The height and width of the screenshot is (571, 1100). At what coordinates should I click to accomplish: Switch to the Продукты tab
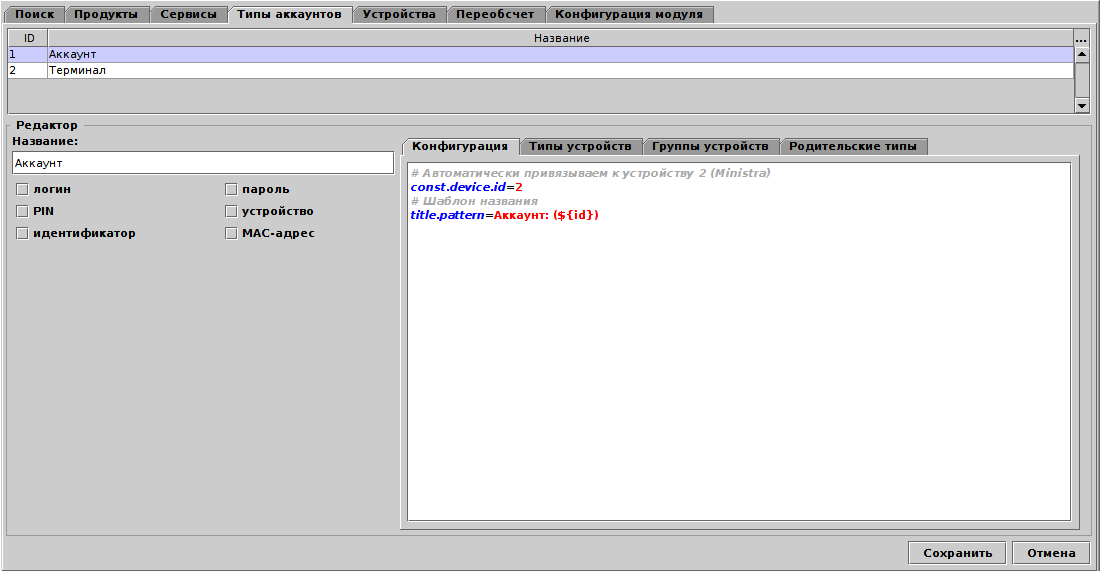tap(106, 14)
